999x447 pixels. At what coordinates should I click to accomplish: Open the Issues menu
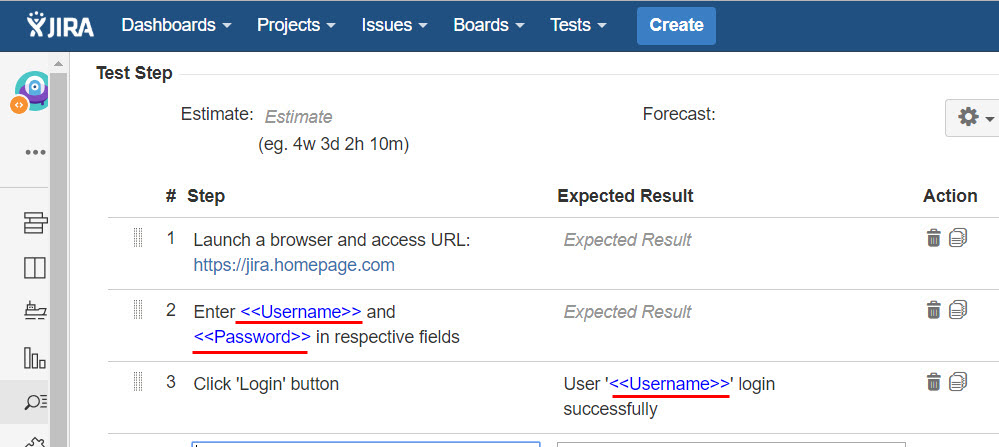(395, 25)
